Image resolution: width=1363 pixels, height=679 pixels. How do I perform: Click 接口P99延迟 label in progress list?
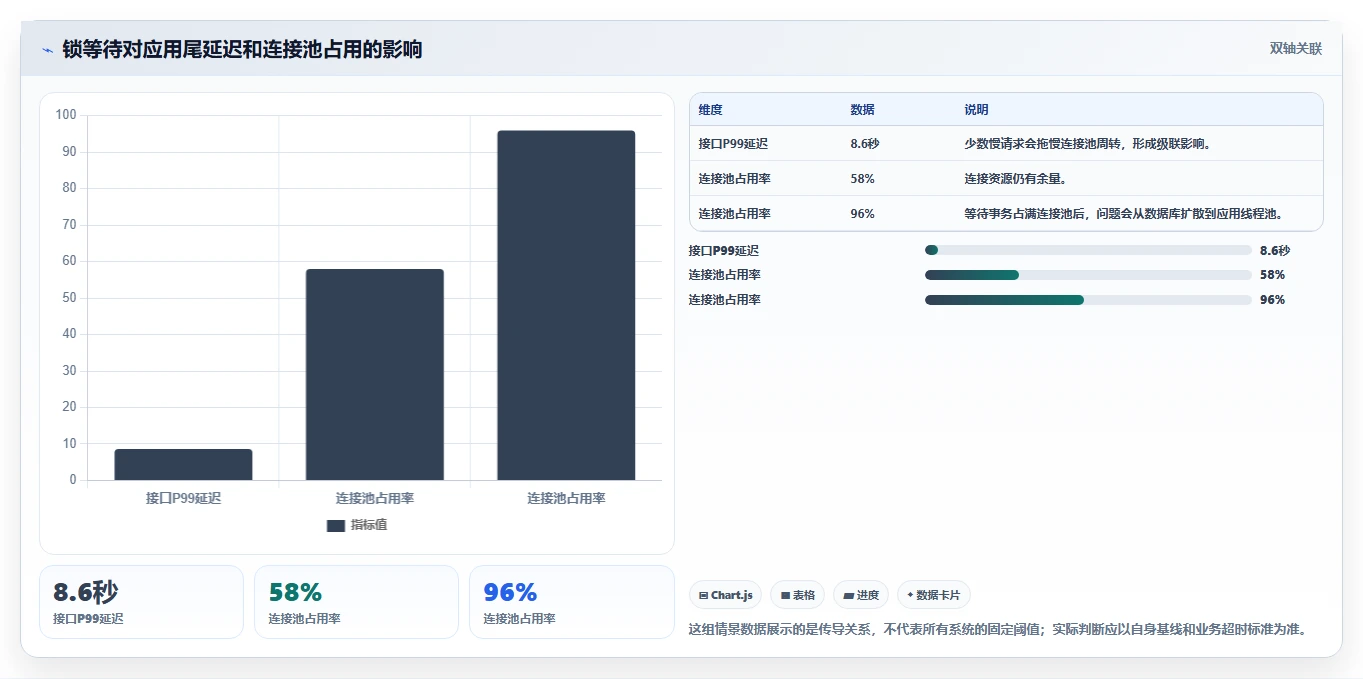click(724, 250)
